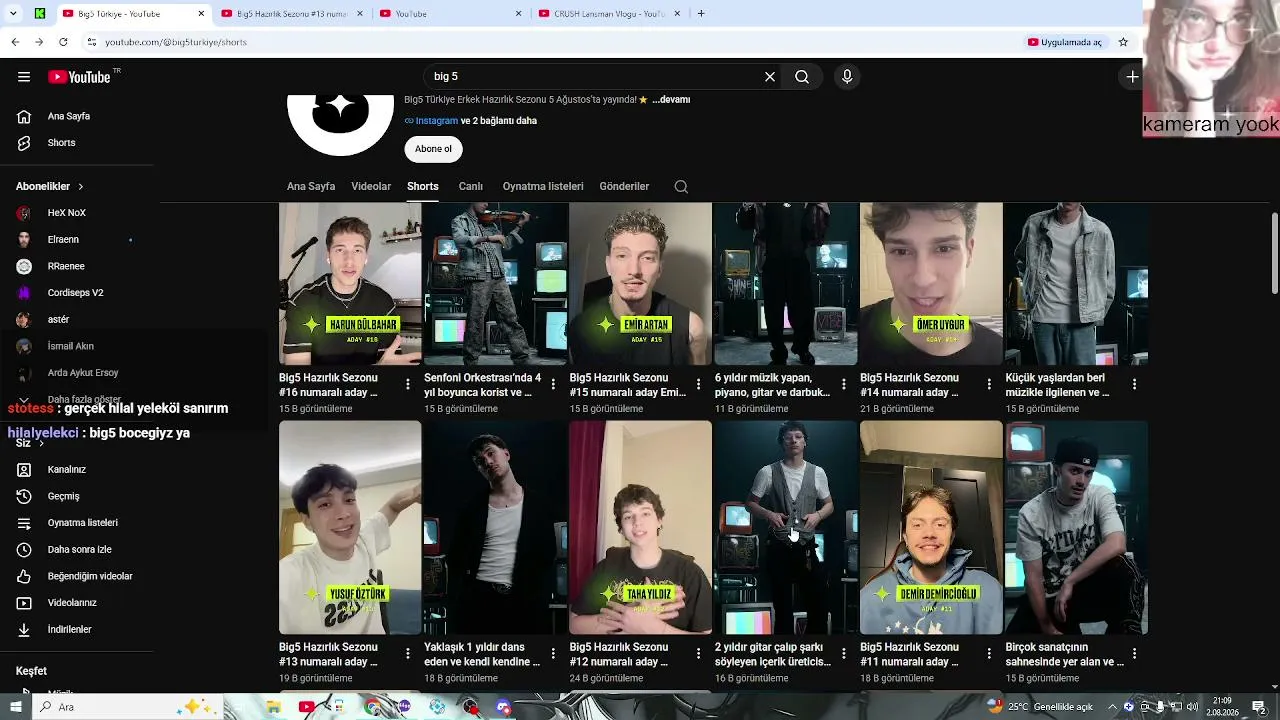Go to the YouTube logo home link

pyautogui.click(x=79, y=77)
